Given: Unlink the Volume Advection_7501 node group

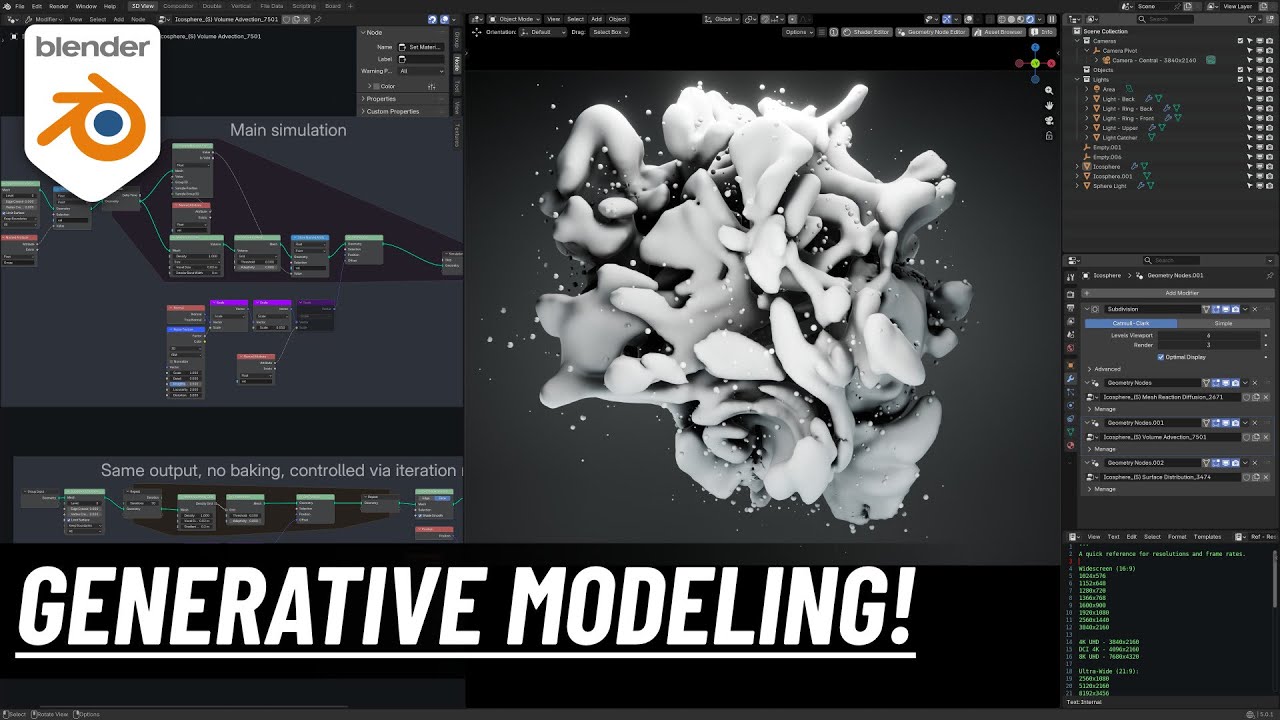Looking at the screenshot, I should 1266,437.
